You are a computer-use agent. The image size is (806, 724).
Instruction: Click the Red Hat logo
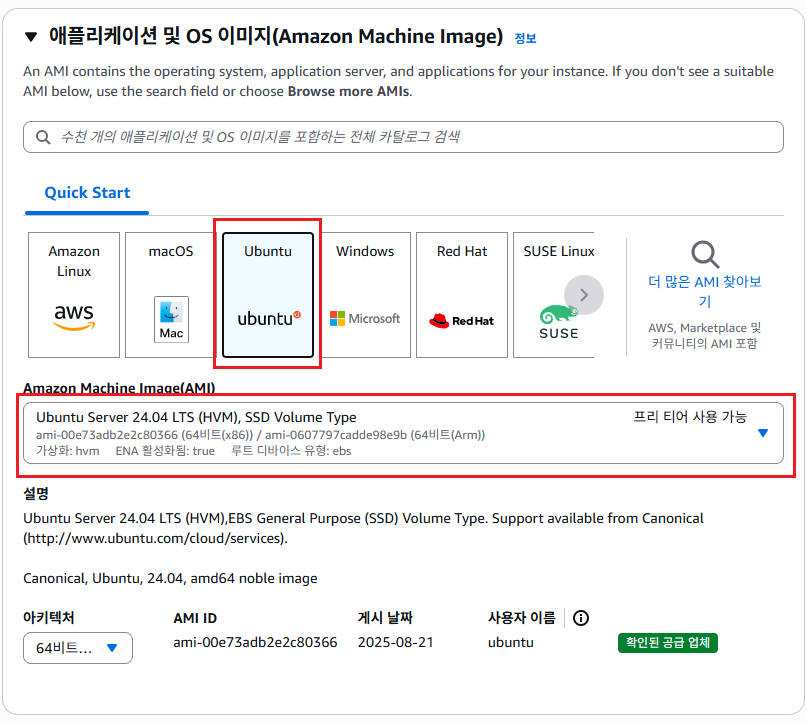[462, 321]
